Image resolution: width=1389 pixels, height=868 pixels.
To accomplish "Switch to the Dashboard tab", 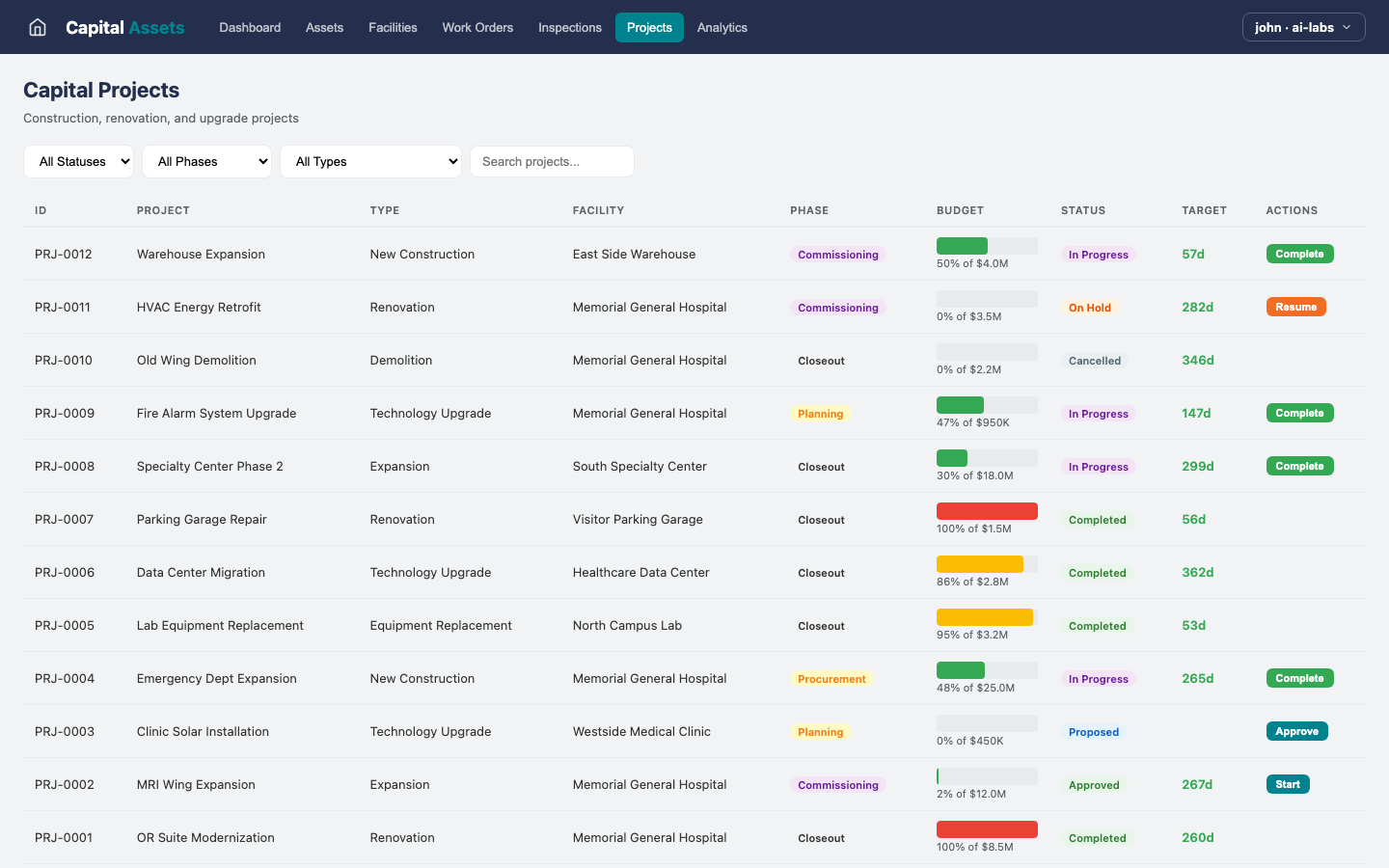I will click(x=250, y=27).
